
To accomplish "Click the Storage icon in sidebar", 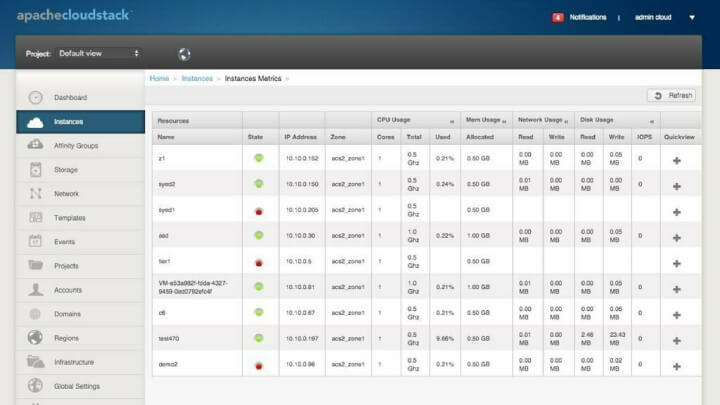I will point(35,169).
